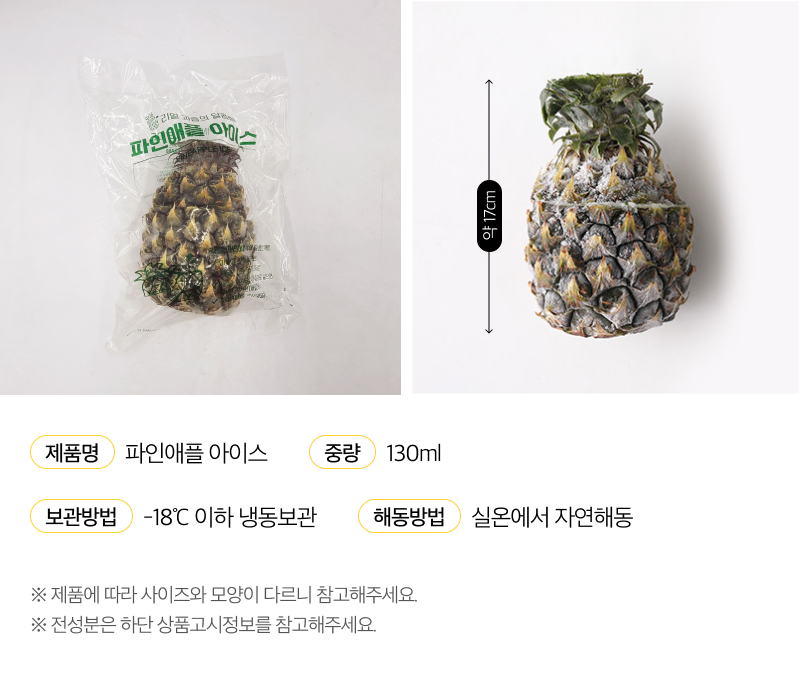800x683 pixels.
Task: Click the 실온에서 자연해동 text
Action: point(552,517)
